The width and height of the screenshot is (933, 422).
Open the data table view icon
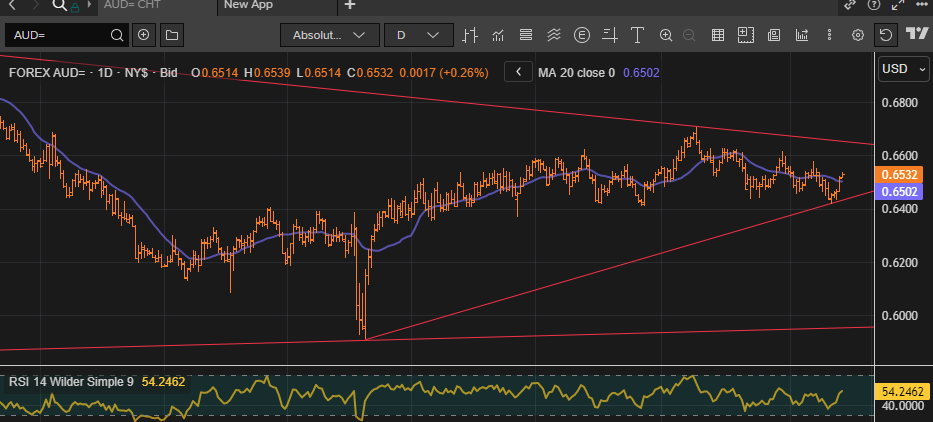(717, 36)
